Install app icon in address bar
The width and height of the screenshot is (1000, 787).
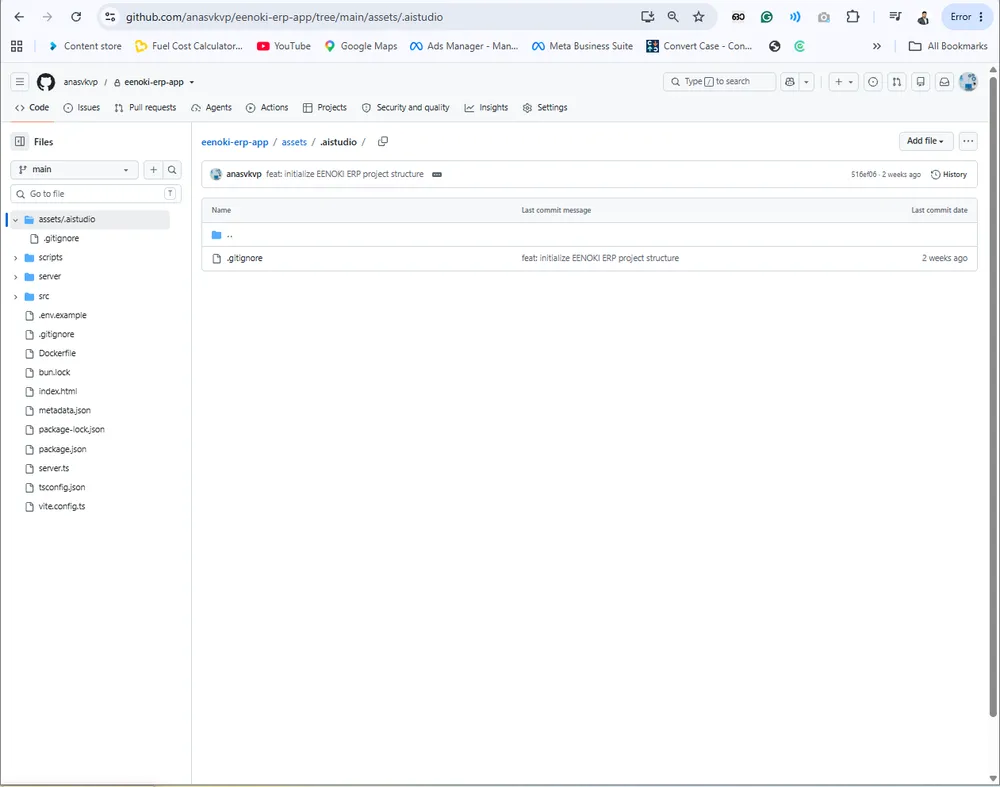(647, 17)
